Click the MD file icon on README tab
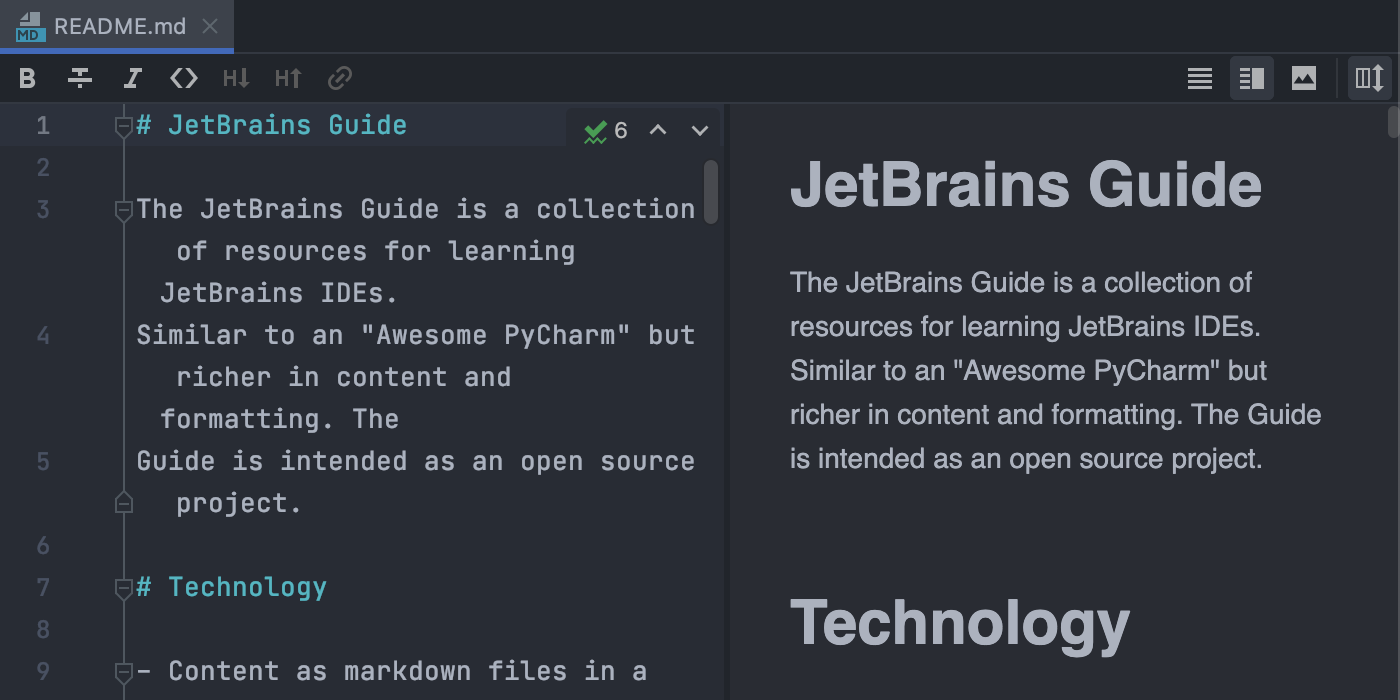The width and height of the screenshot is (1400, 700). coord(31,27)
